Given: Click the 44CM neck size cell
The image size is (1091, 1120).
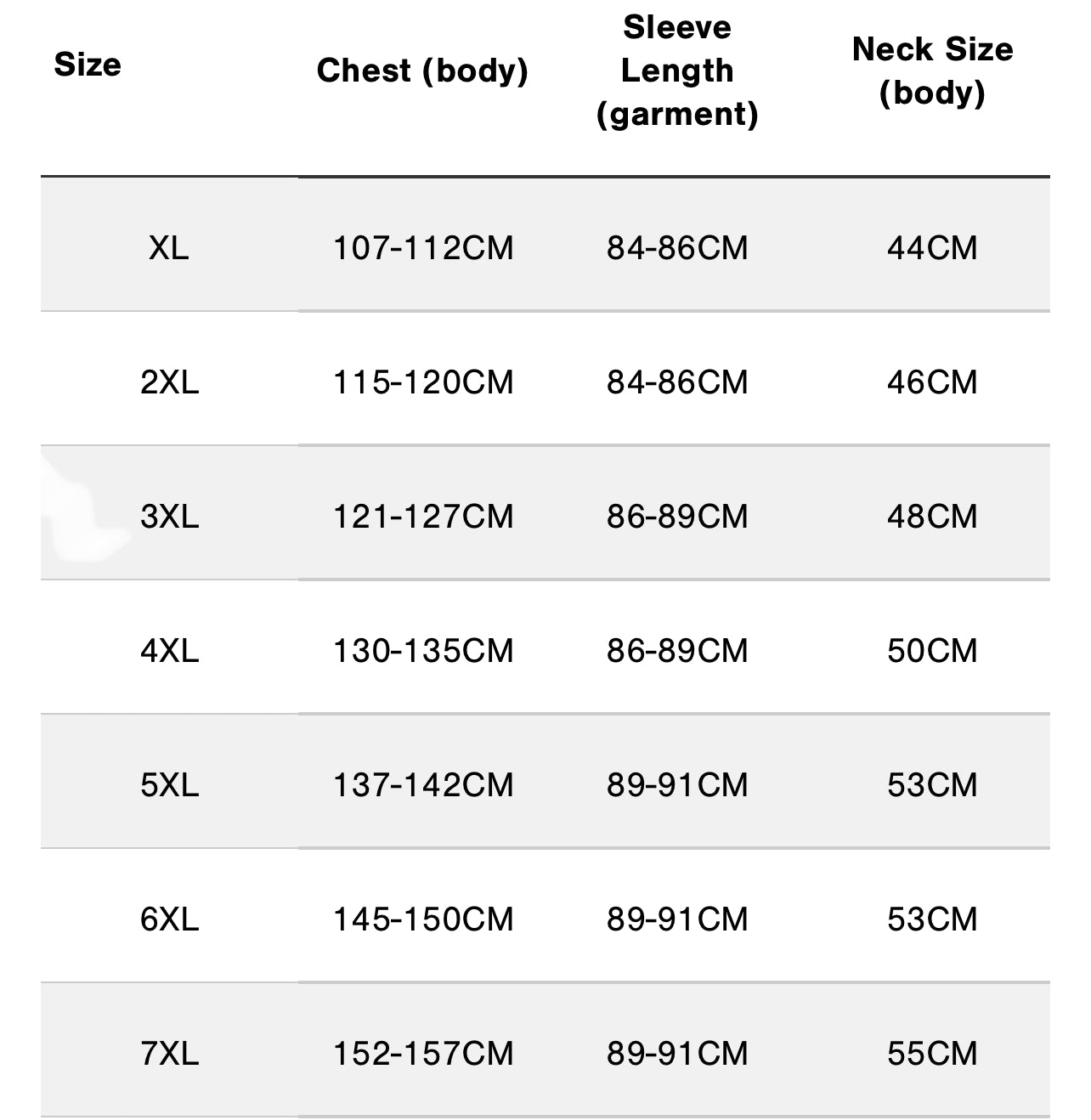Looking at the screenshot, I should (x=932, y=248).
